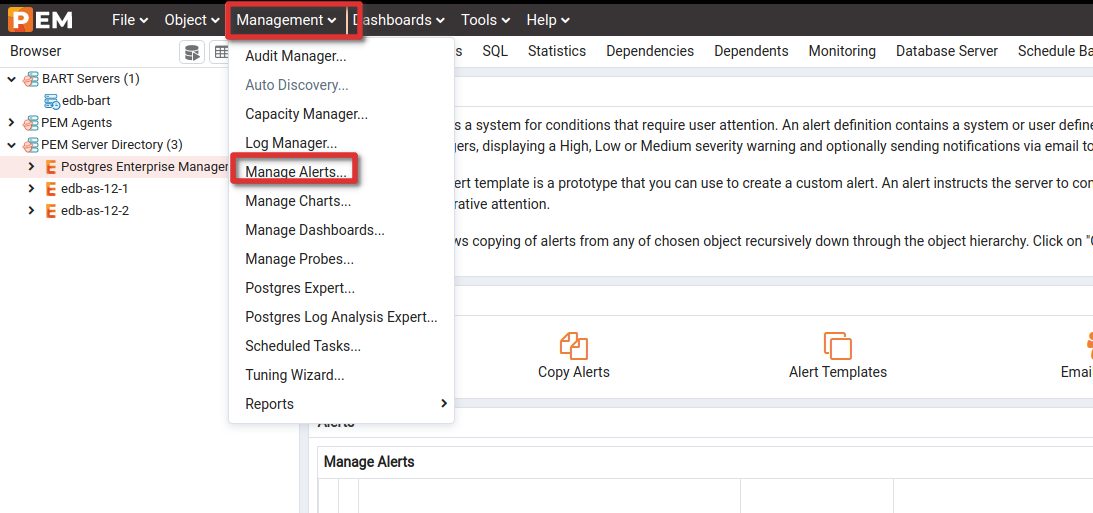
Task: Open Manage Dashboards... menu entry
Action: [x=342, y=230]
